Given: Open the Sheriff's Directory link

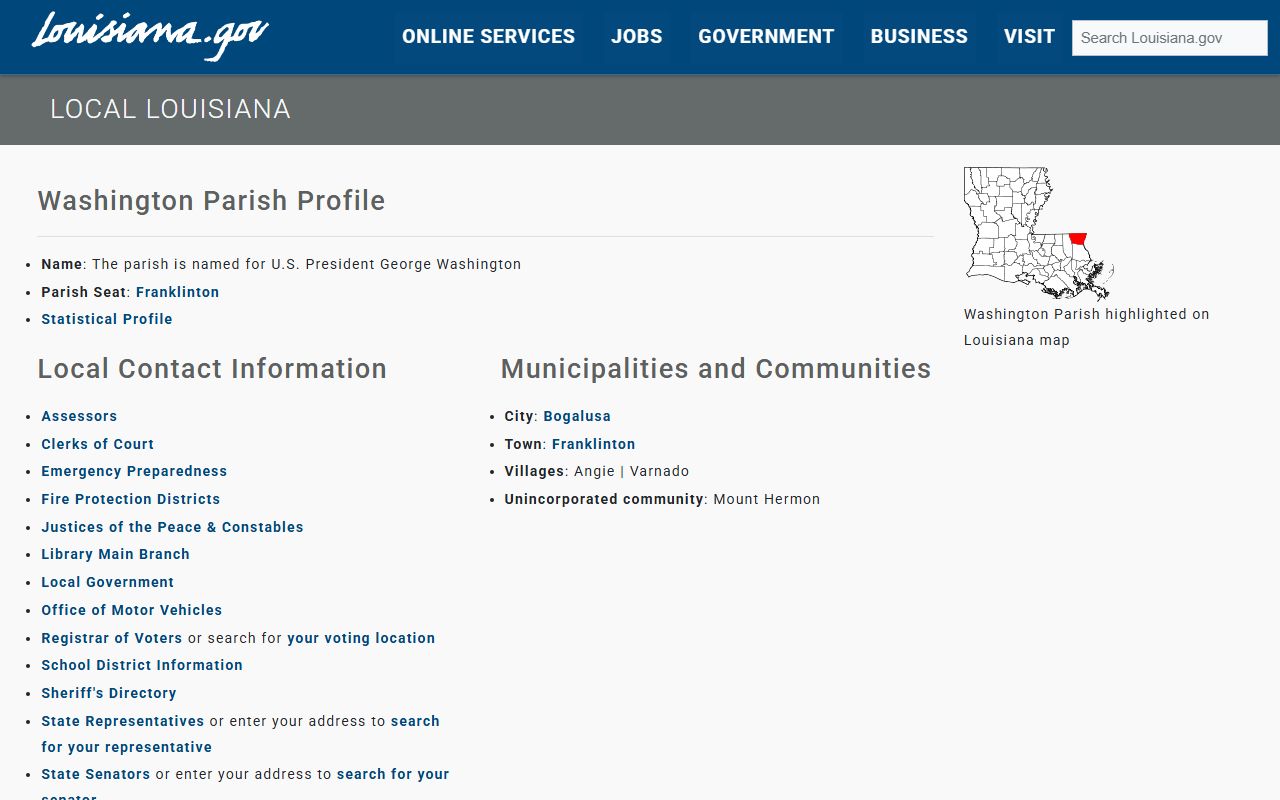Looking at the screenshot, I should click(x=109, y=693).
